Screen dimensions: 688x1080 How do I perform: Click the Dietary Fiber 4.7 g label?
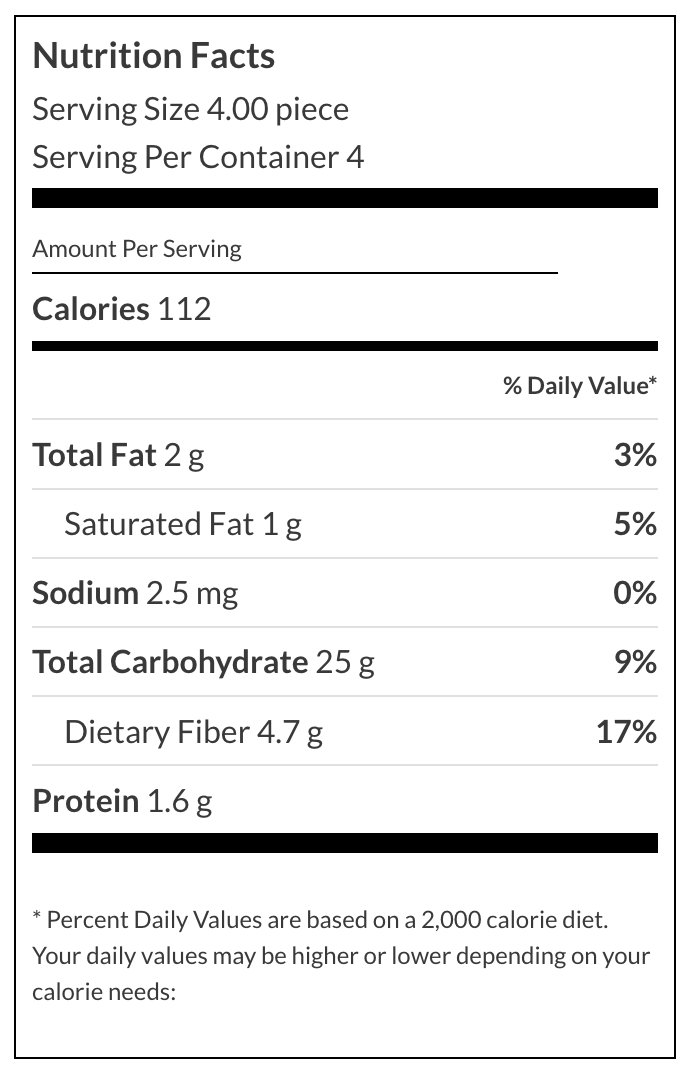[193, 732]
